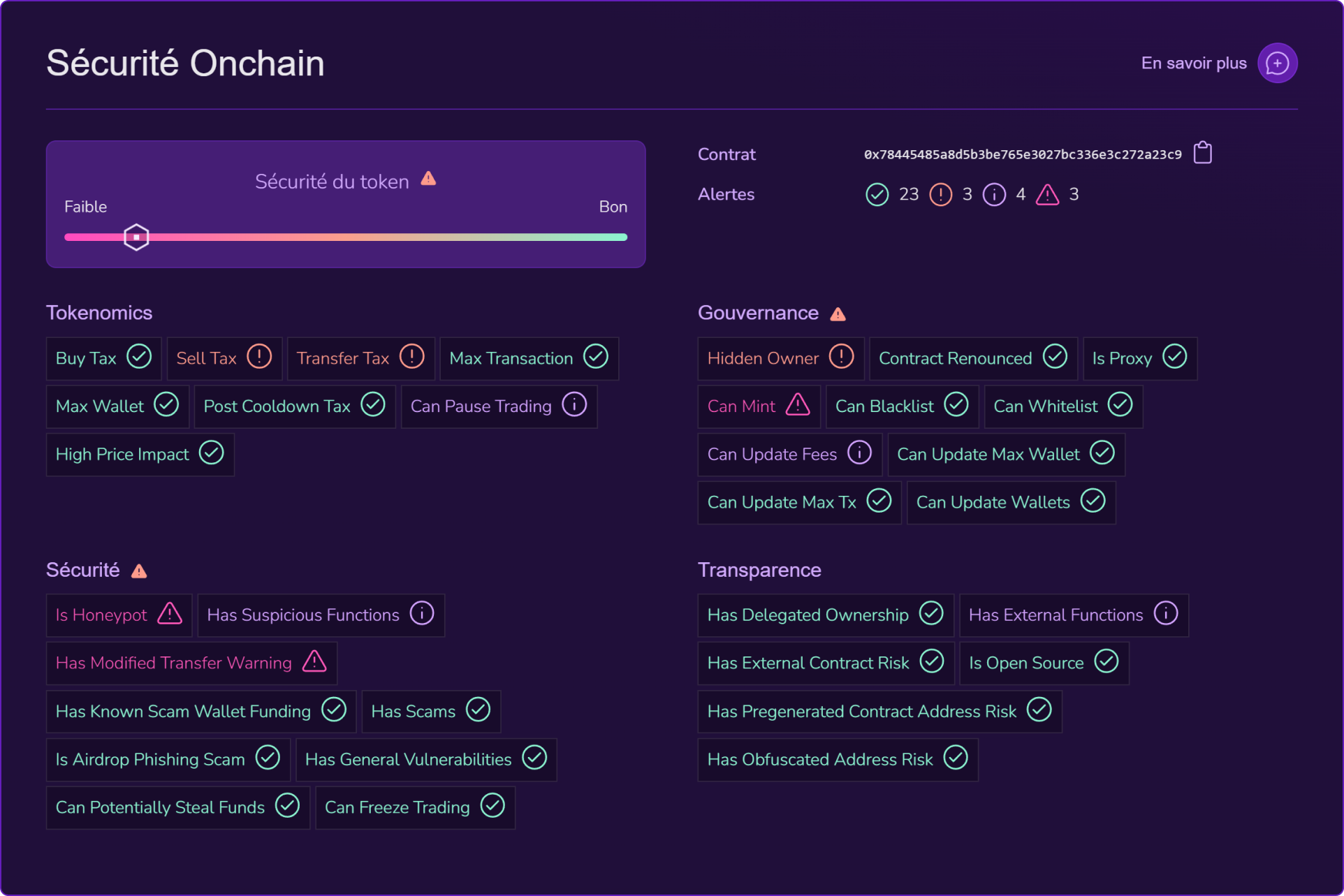1344x896 pixels.
Task: Click the Sécurité section warning triangle icon
Action: pos(139,571)
